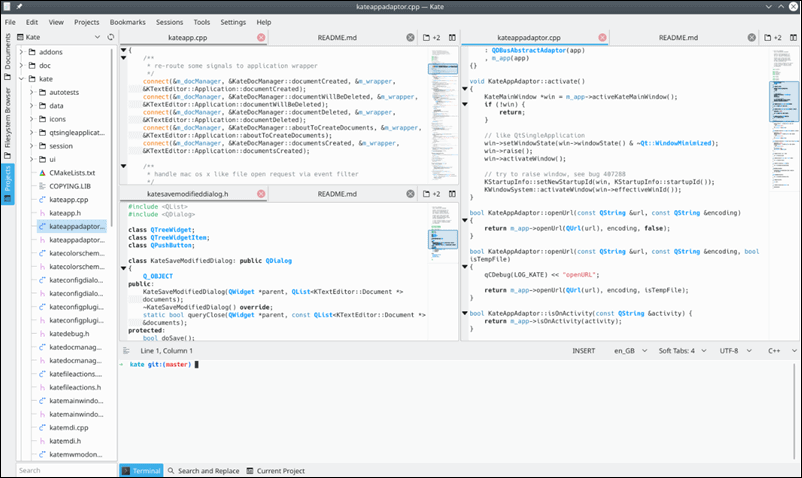Open the Bookmarks menu
This screenshot has width=802, height=478.
[127, 22]
